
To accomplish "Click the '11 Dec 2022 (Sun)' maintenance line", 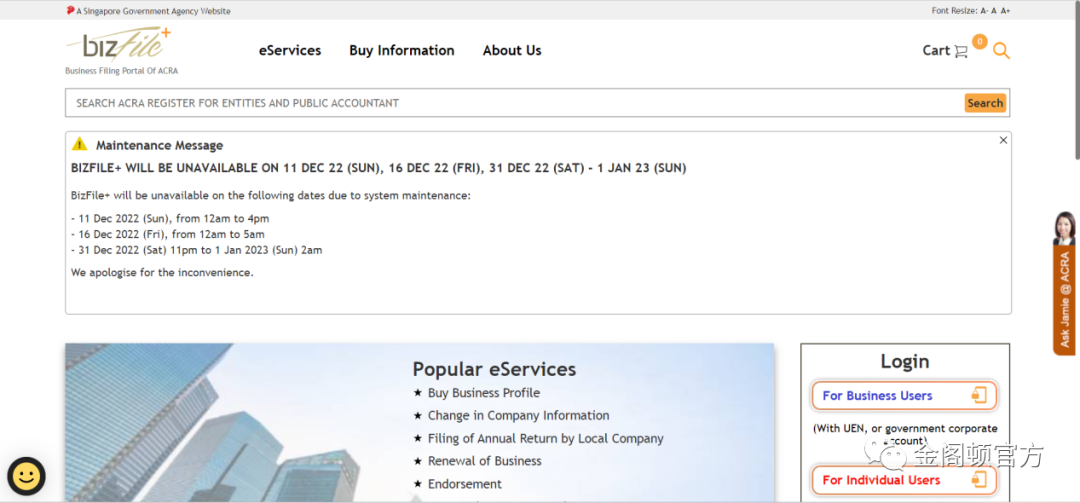I will [x=170, y=218].
